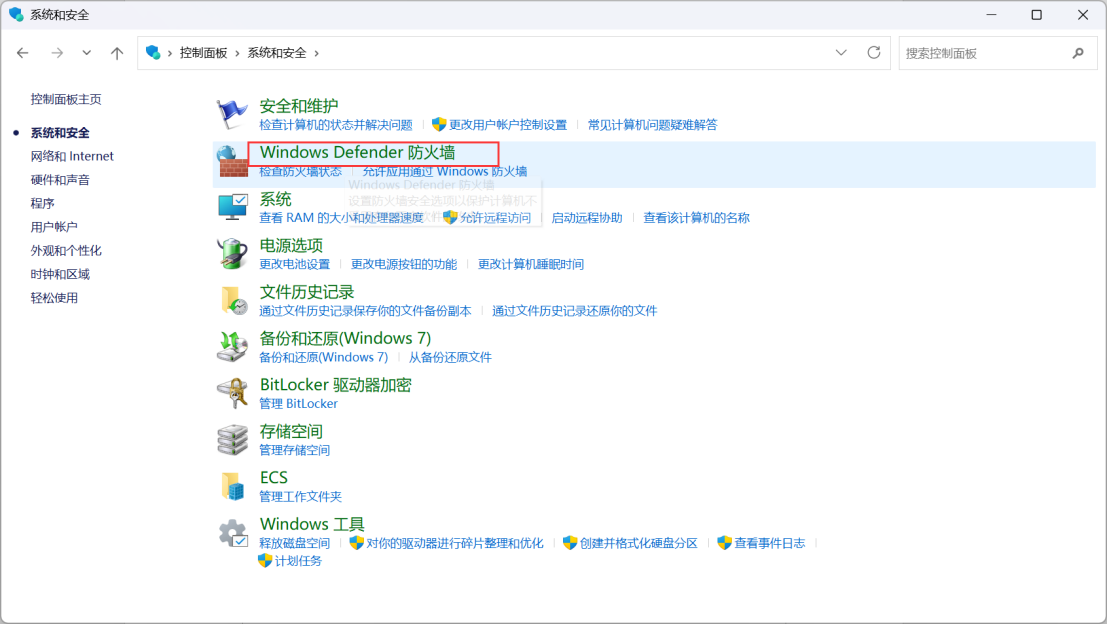Click the control panel icon in address bar
Image resolution: width=1108 pixels, height=625 pixels.
(153, 53)
